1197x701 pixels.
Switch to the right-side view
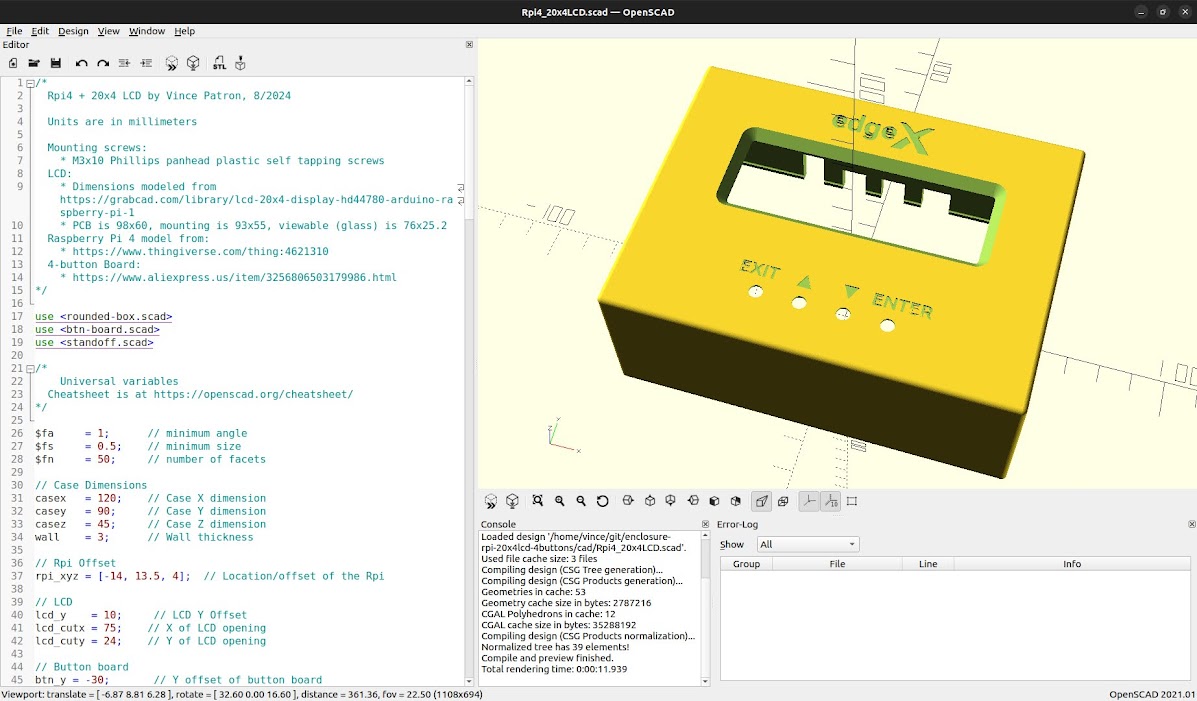click(x=628, y=501)
